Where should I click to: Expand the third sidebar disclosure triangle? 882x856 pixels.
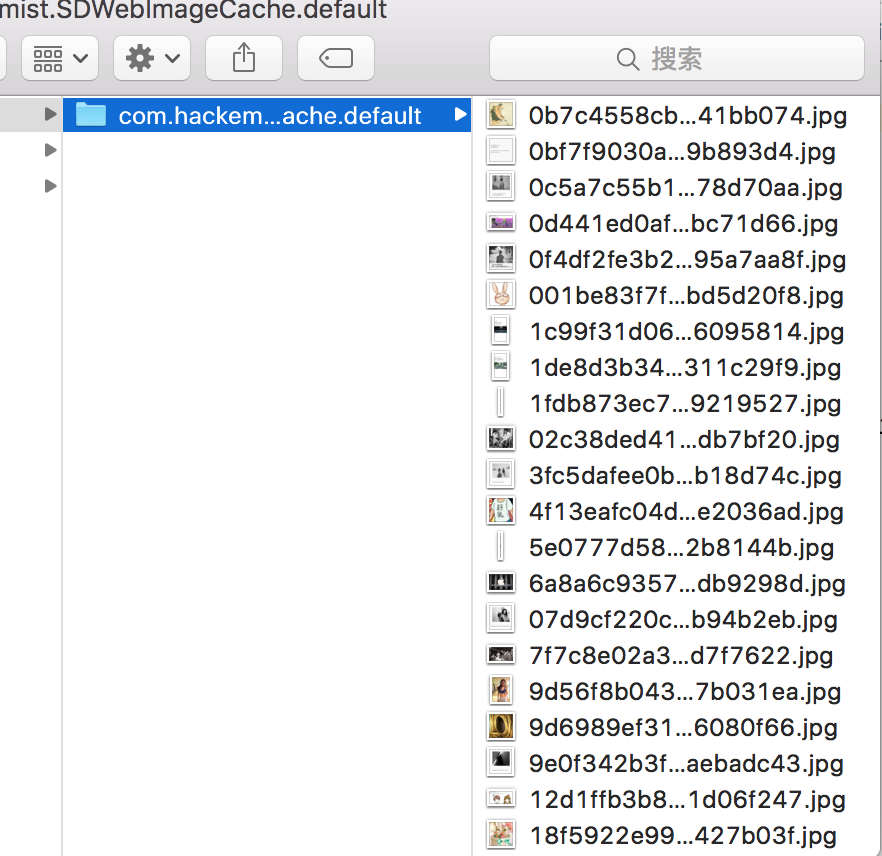click(x=50, y=186)
